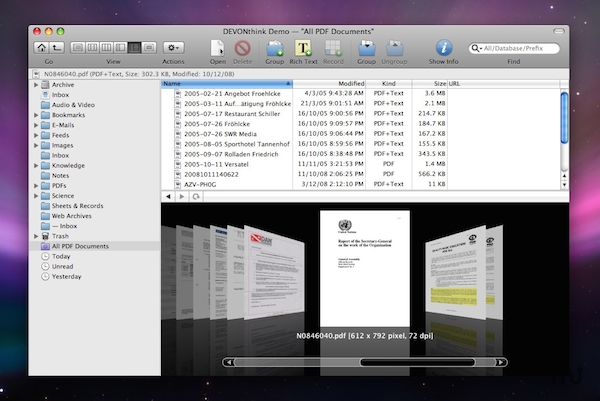
Task: Expand the Science group triangle
Action: 37,197
